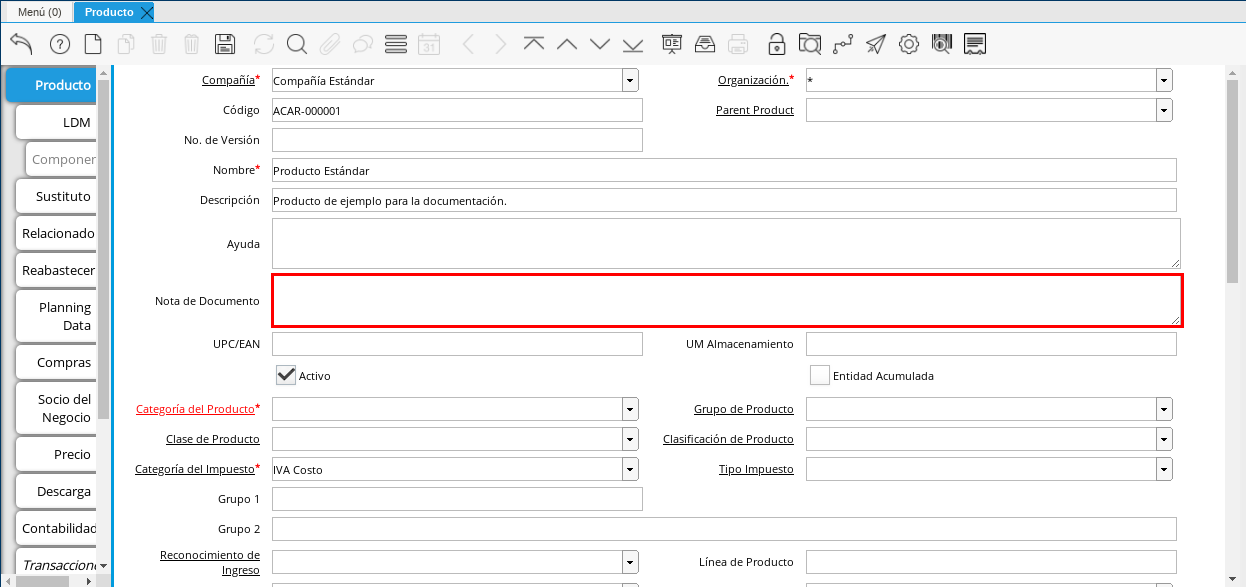Click the undo back arrow icon
1246x587 pixels.
pos(21,44)
